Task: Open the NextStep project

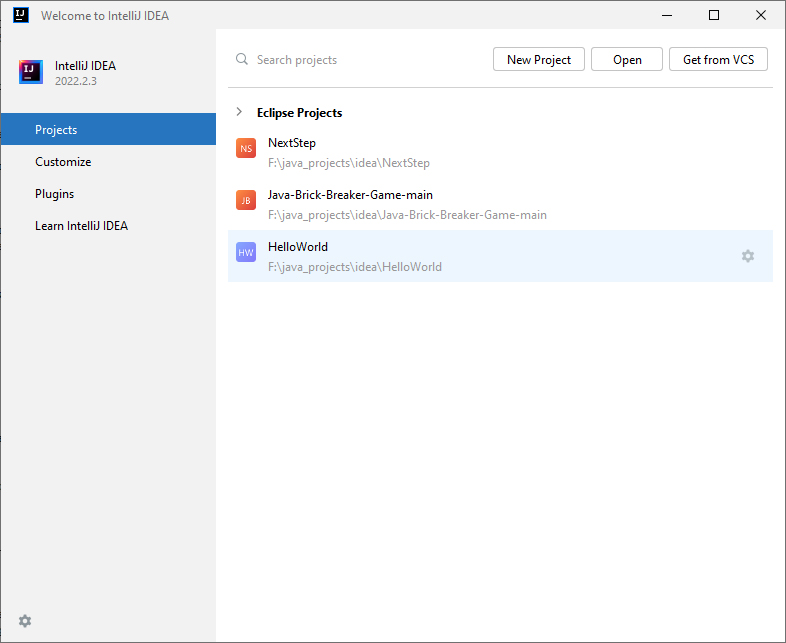Action: [500, 152]
